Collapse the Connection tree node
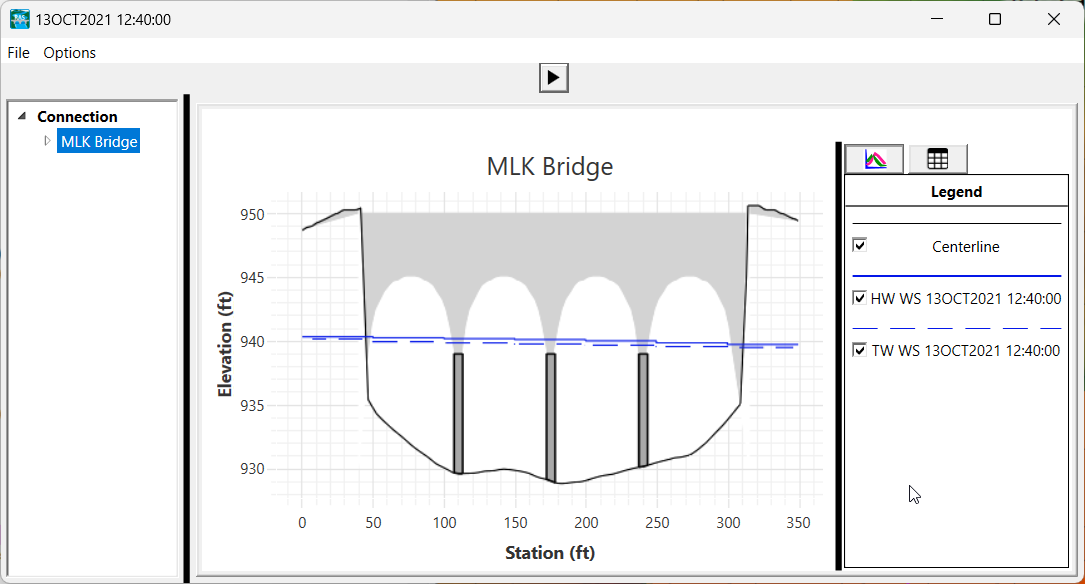 (23, 116)
